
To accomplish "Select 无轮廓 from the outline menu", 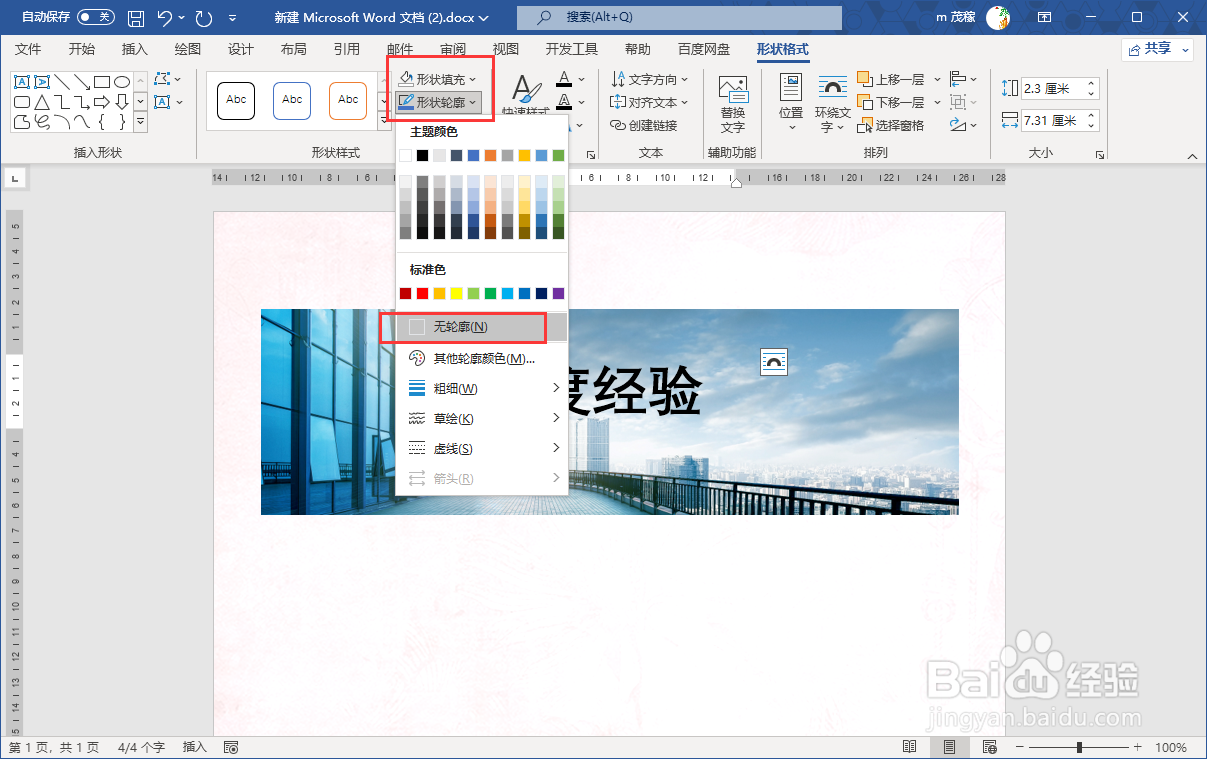I will 460,327.
